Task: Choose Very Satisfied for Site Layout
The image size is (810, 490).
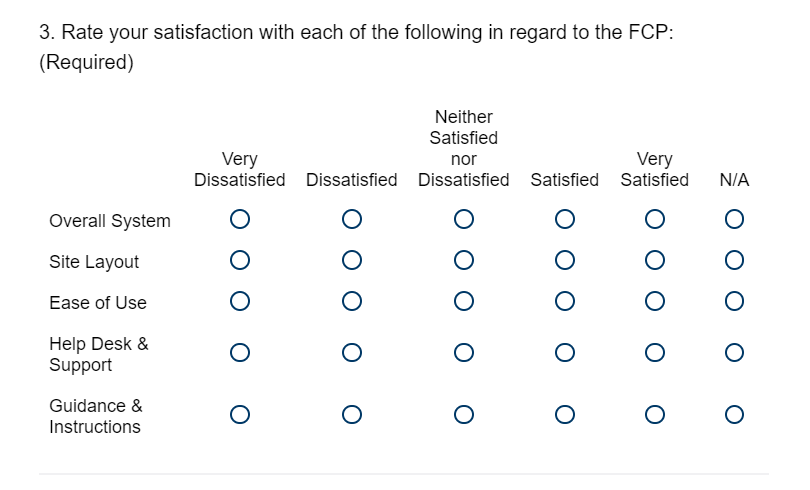Action: pyautogui.click(x=654, y=260)
